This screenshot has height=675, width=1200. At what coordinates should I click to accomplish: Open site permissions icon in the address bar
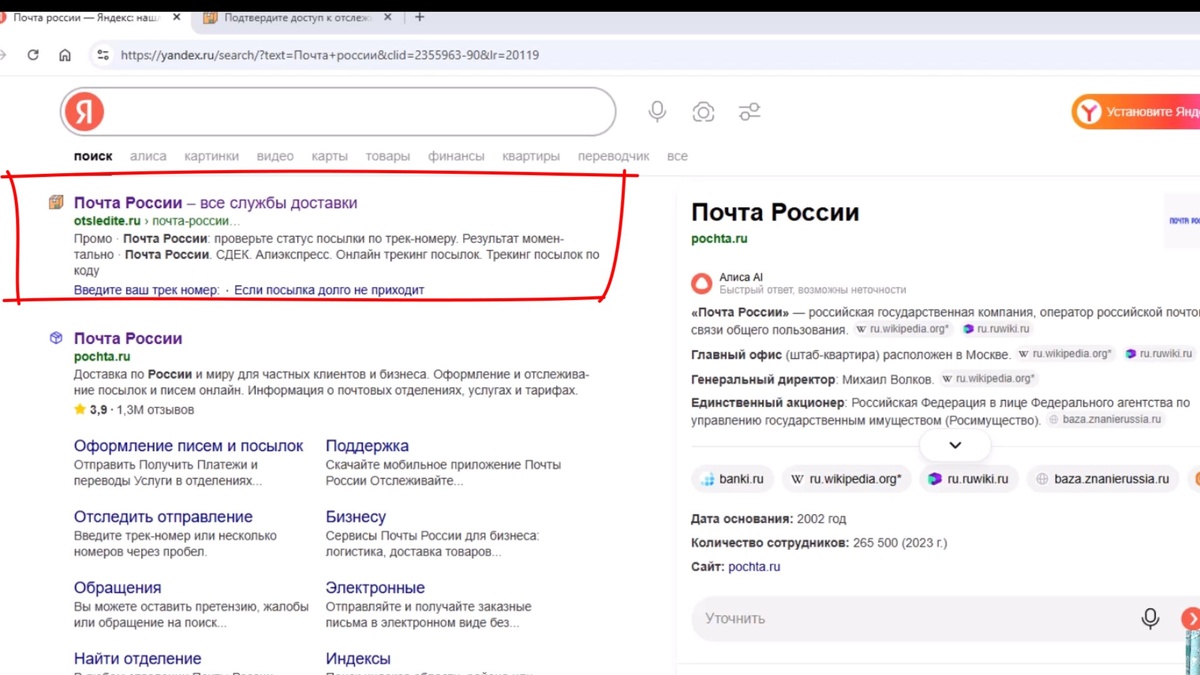point(103,55)
